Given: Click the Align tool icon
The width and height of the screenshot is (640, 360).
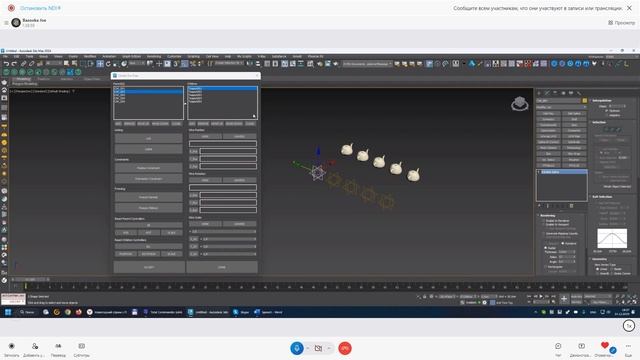Looking at the screenshot, I should point(258,64).
